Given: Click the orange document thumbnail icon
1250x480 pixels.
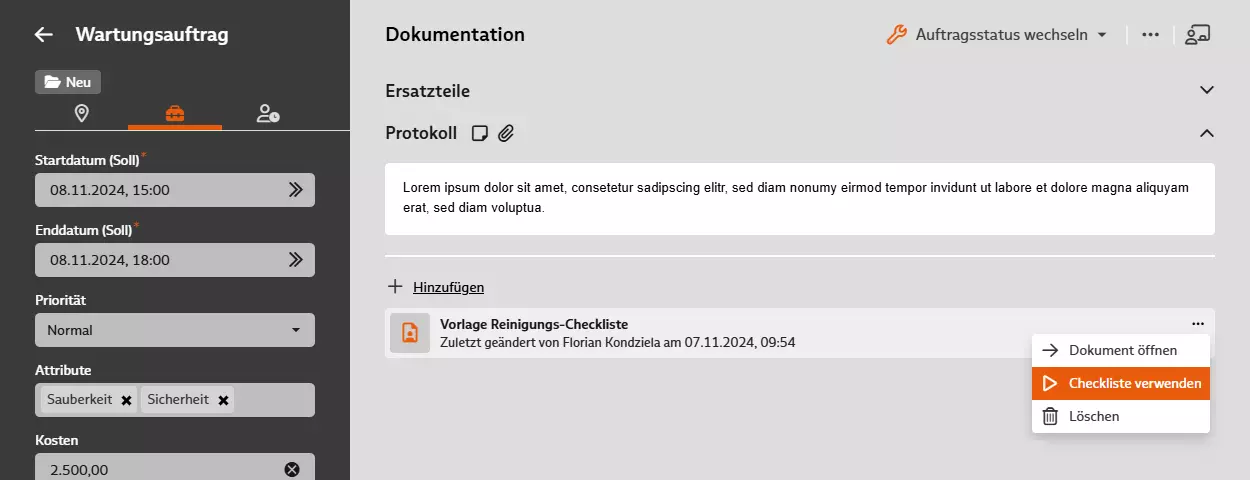Looking at the screenshot, I should [x=409, y=334].
